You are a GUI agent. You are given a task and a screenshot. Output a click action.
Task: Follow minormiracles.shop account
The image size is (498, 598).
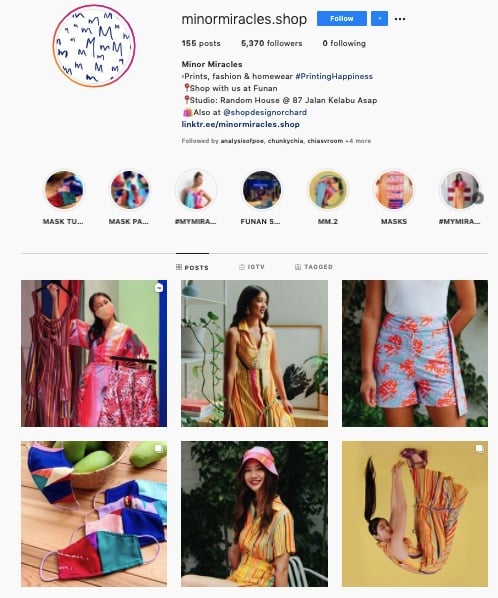[x=342, y=18]
